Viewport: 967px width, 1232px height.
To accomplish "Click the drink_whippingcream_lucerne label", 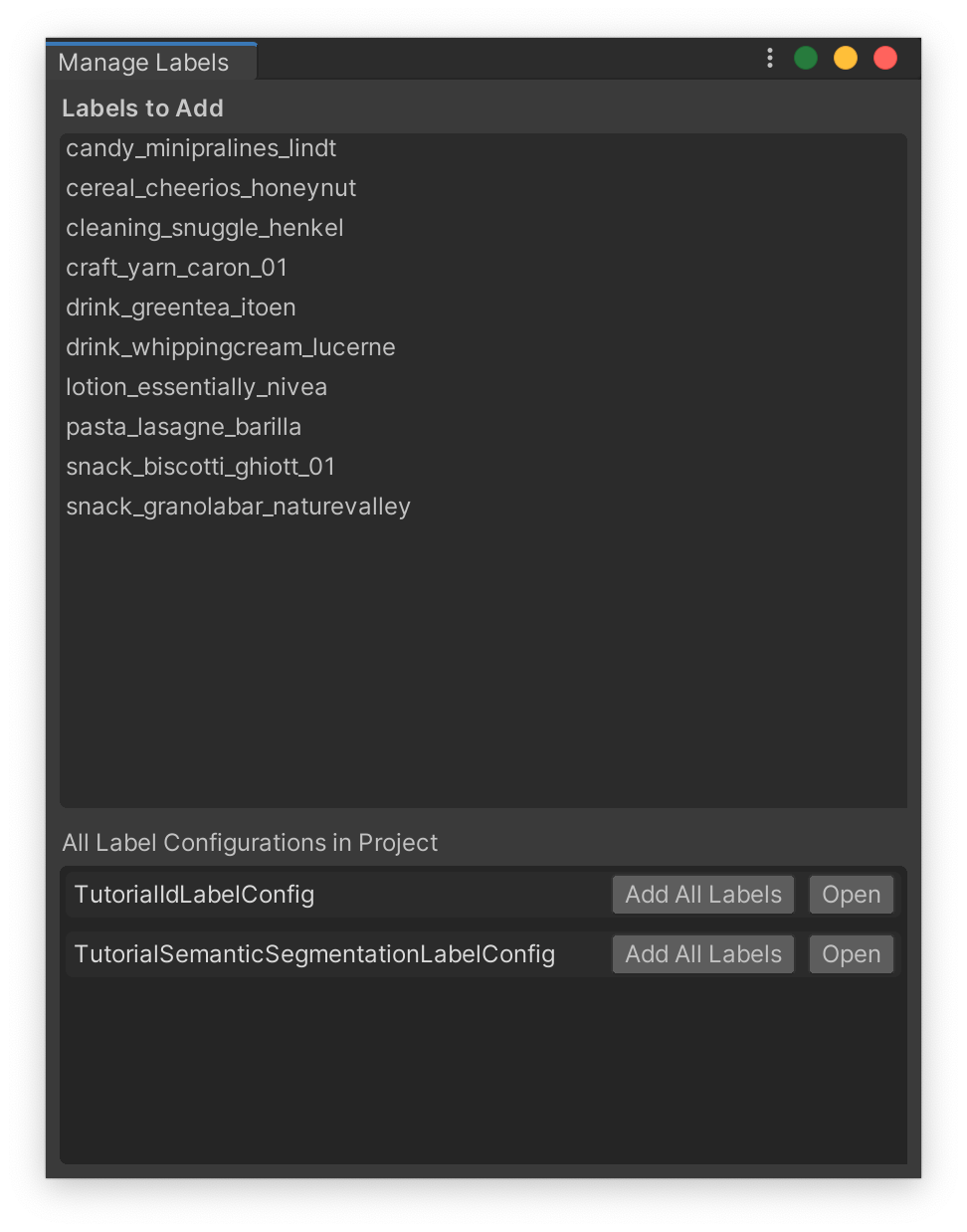I will point(231,347).
